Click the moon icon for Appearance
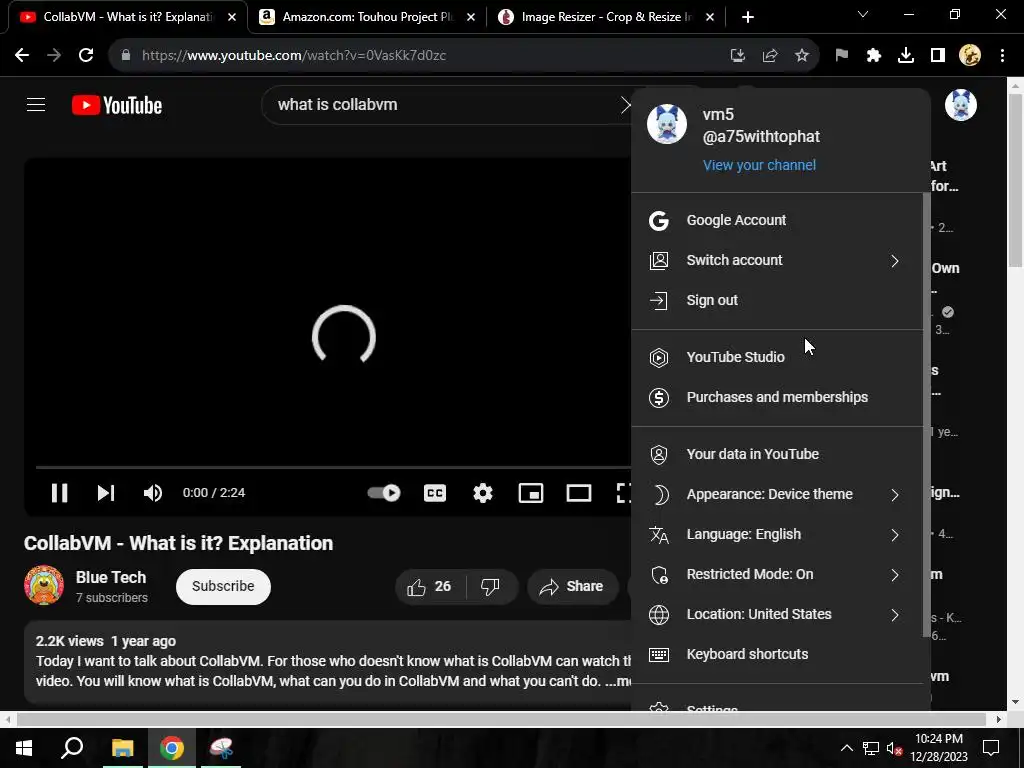 coord(660,494)
